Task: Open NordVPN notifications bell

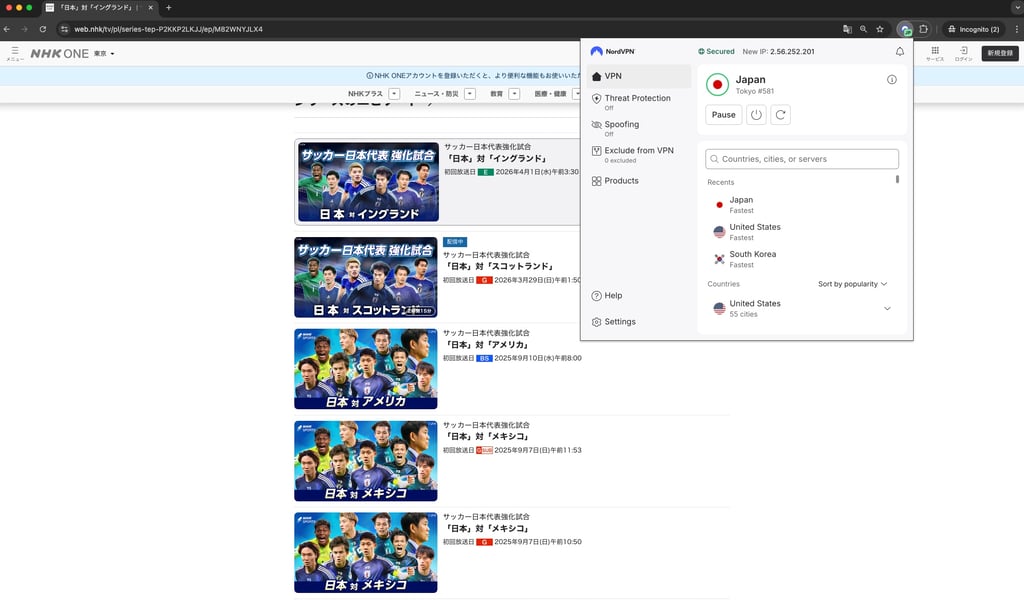Action: coord(899,52)
